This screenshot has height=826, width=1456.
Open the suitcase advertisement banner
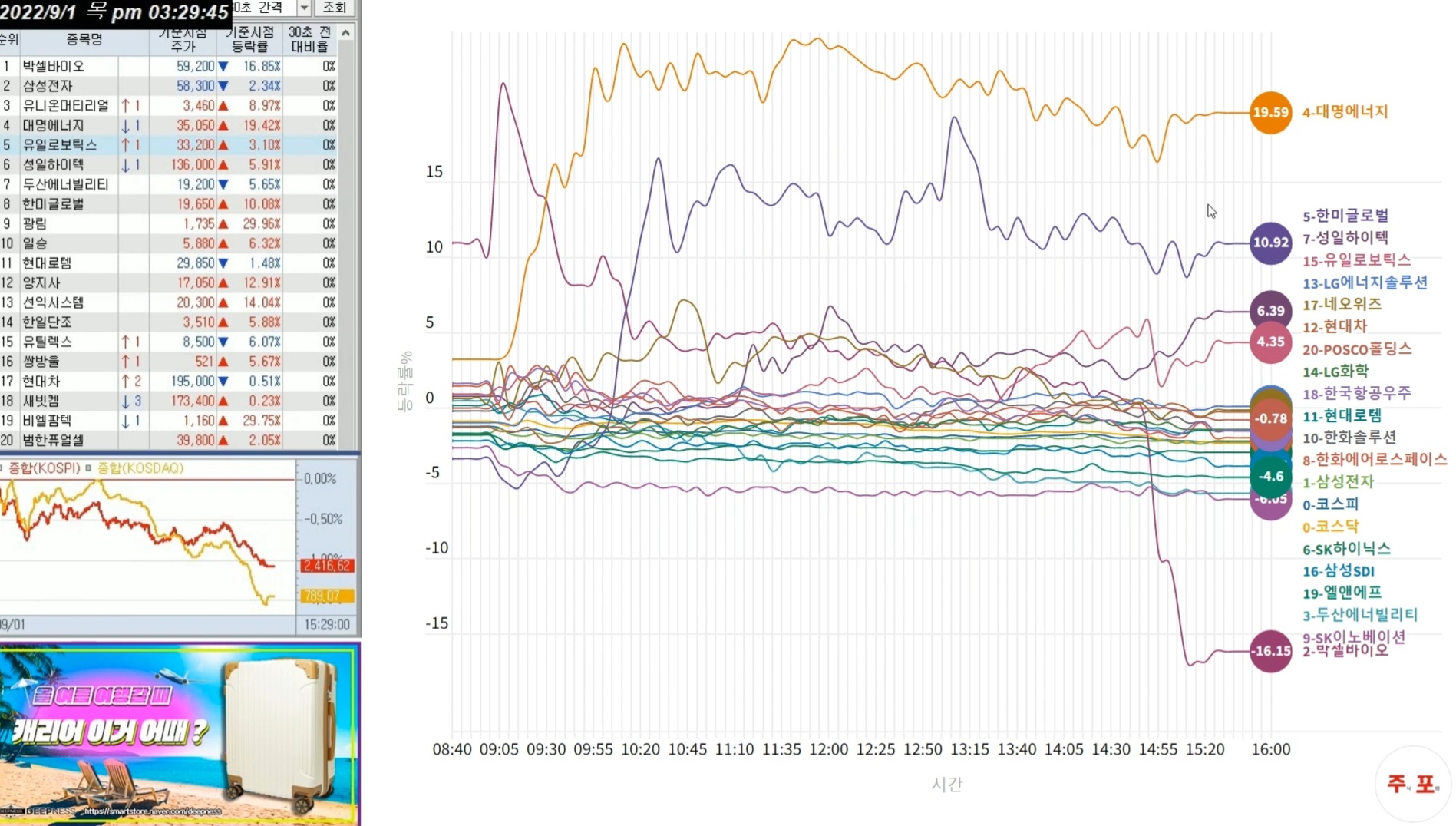click(180, 735)
